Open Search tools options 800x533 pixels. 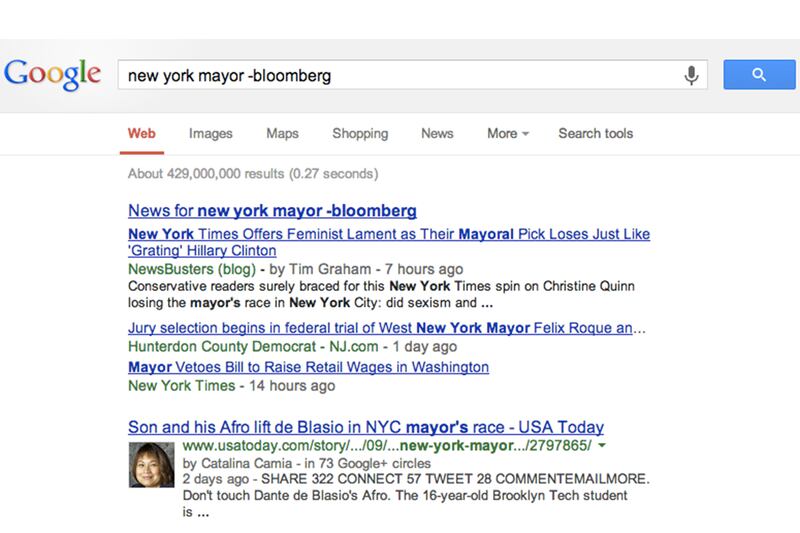tap(595, 134)
